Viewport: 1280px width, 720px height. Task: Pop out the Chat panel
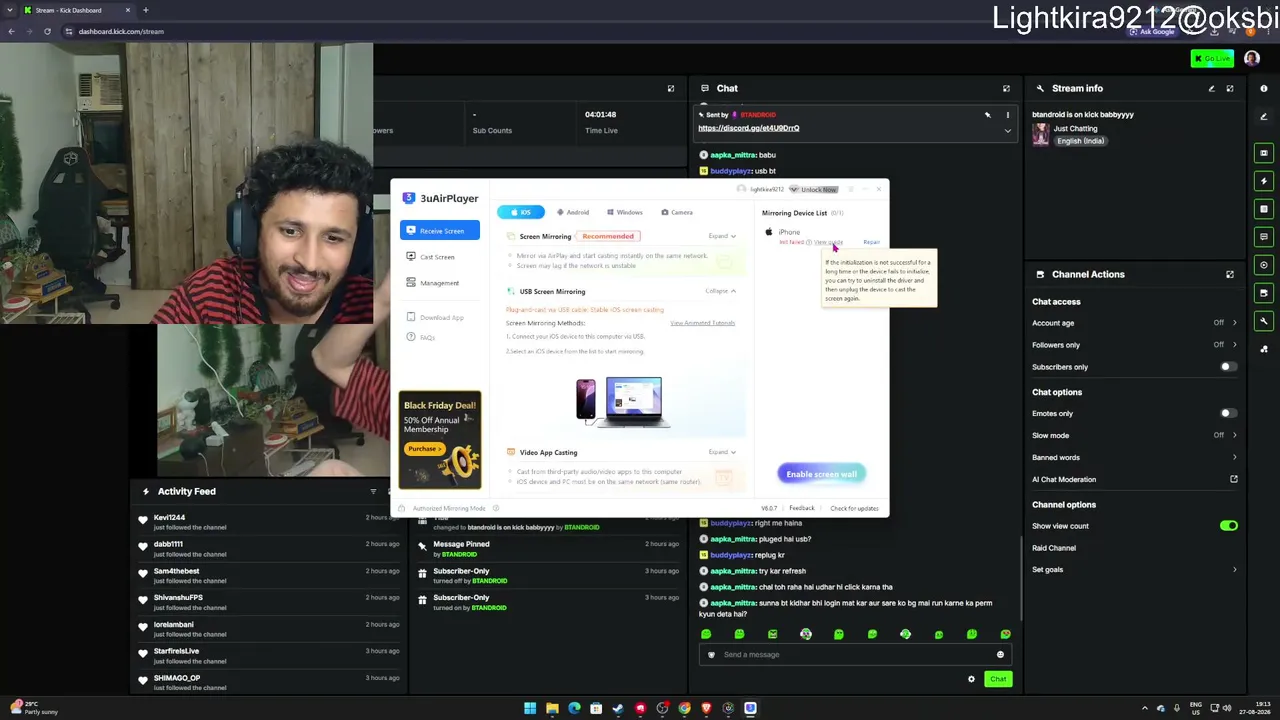pyautogui.click(x=1006, y=88)
